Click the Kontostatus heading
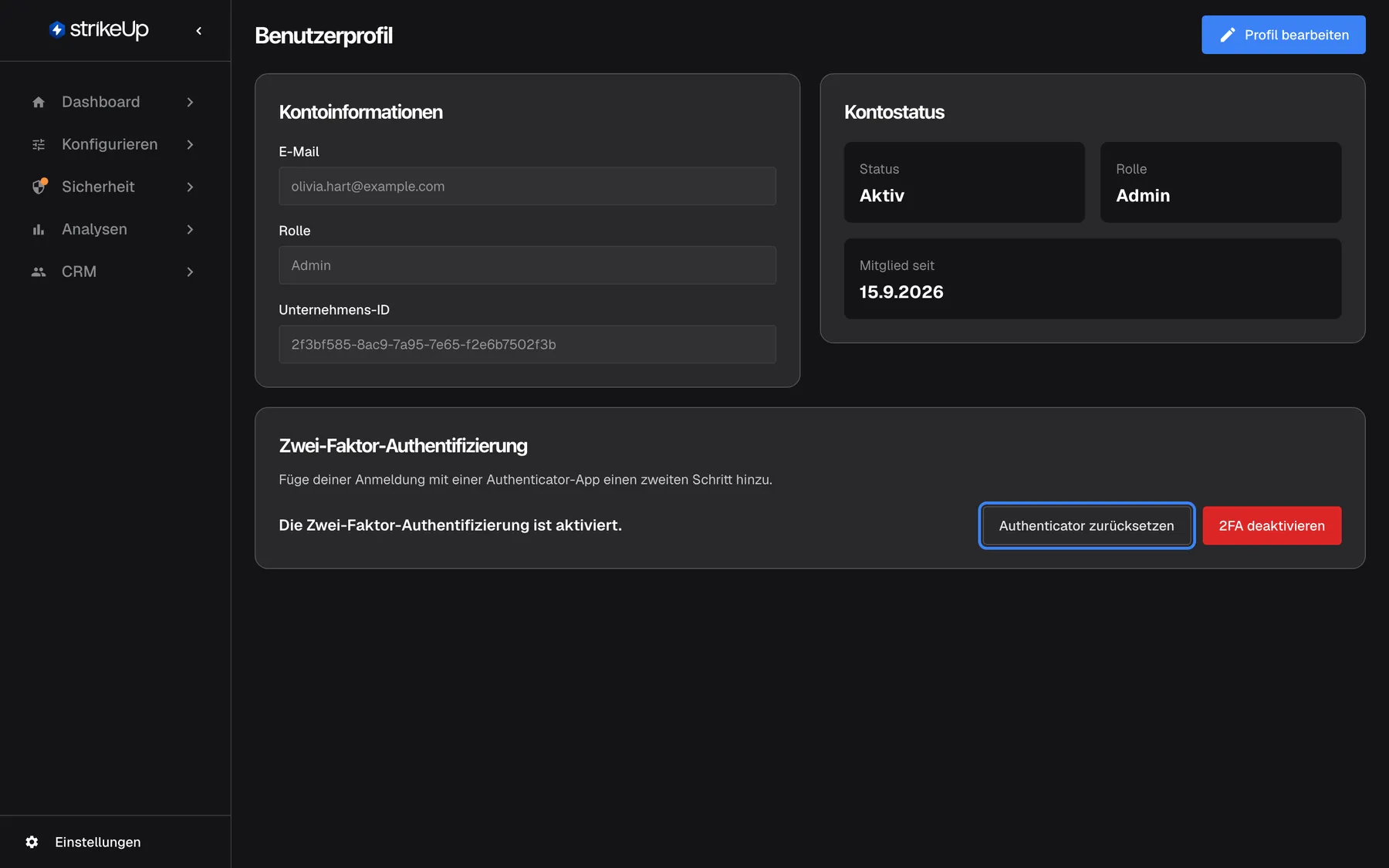Screen dimensions: 1389x868 click(894, 112)
